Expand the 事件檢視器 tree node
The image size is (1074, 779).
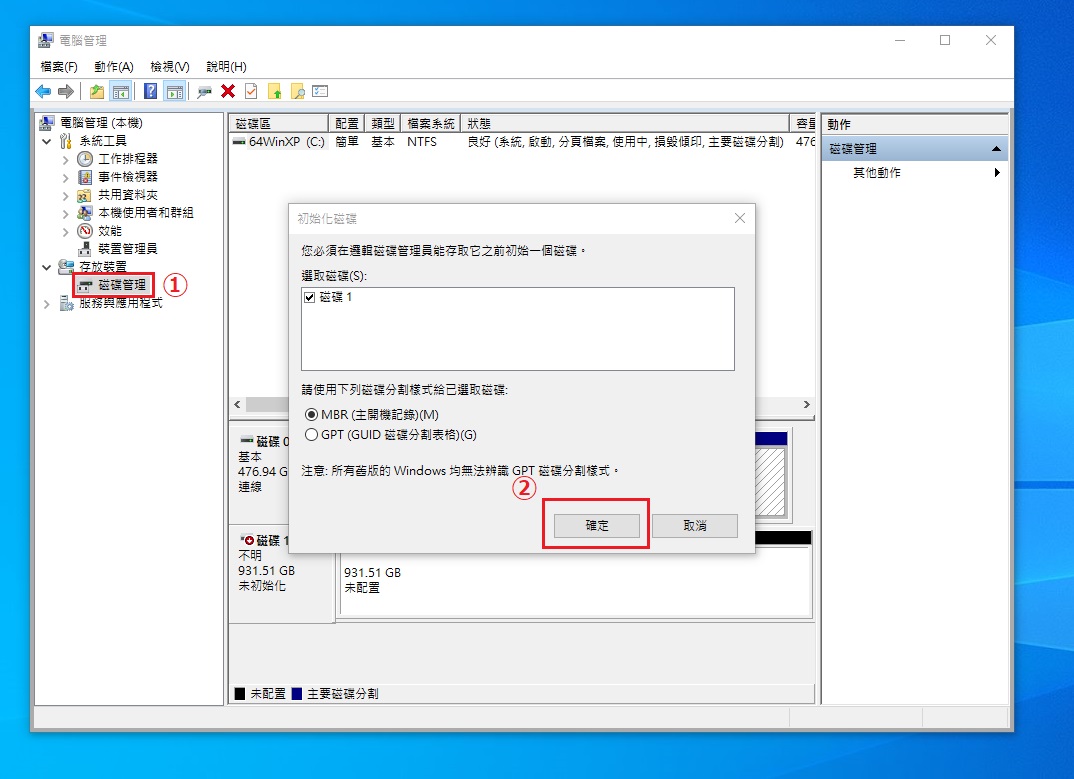click(66, 177)
